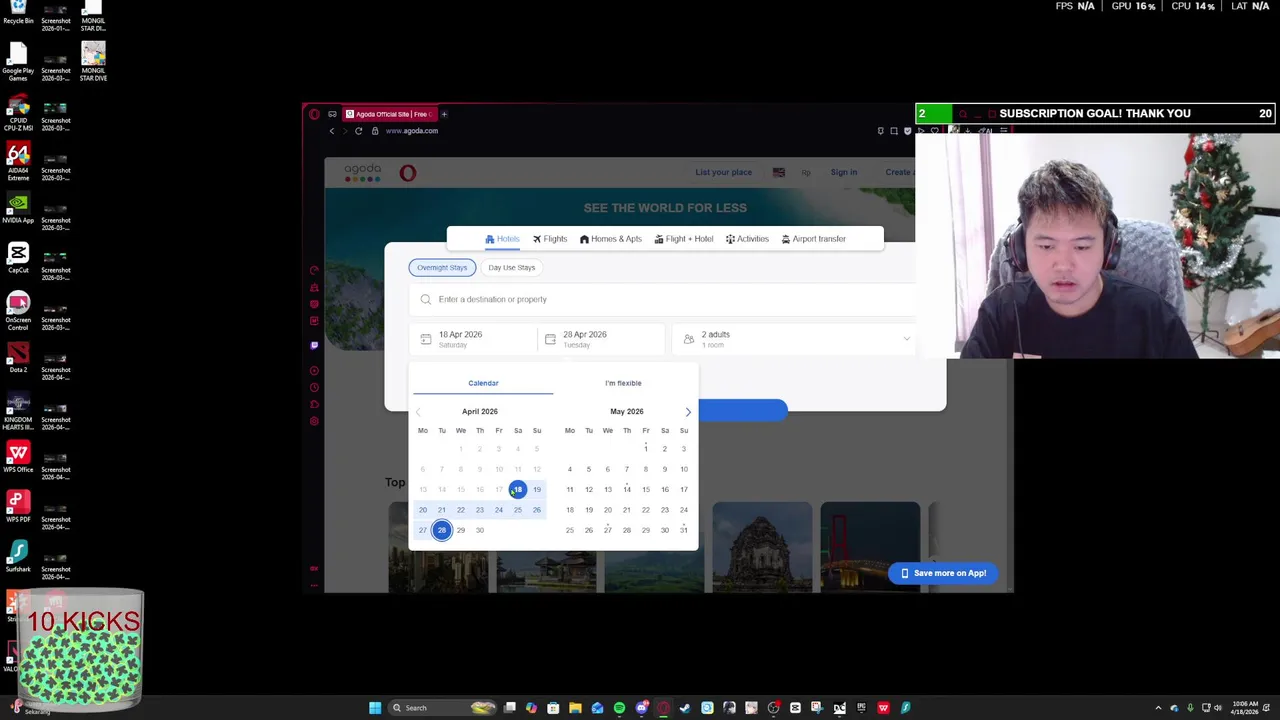
Task: Open Google Play Games desktop icon
Action: pos(18,62)
